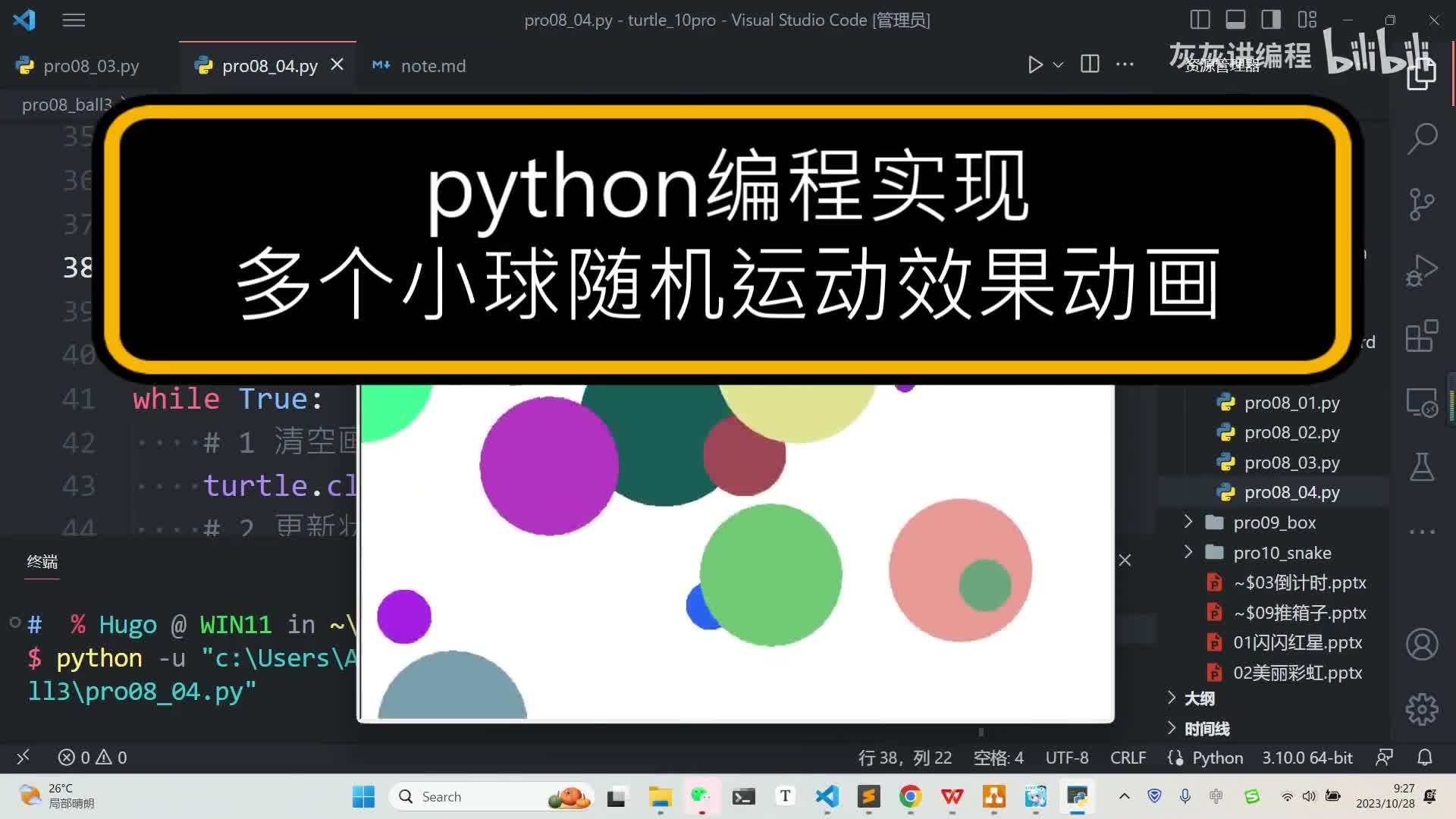Switch to pro08_04.py editor tab
This screenshot has width=1456, height=819.
pyautogui.click(x=269, y=66)
